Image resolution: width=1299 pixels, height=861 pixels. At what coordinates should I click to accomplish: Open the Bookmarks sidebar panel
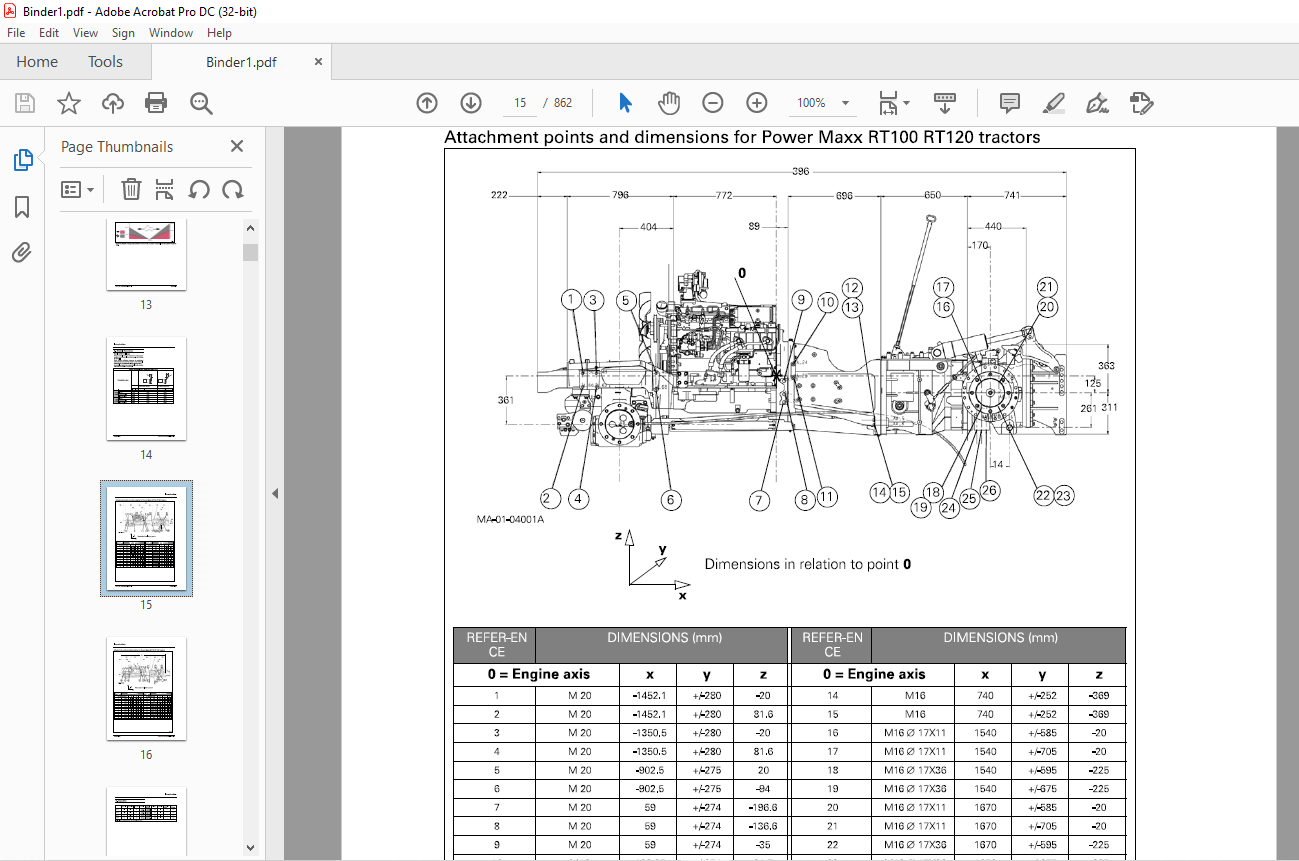coord(22,207)
